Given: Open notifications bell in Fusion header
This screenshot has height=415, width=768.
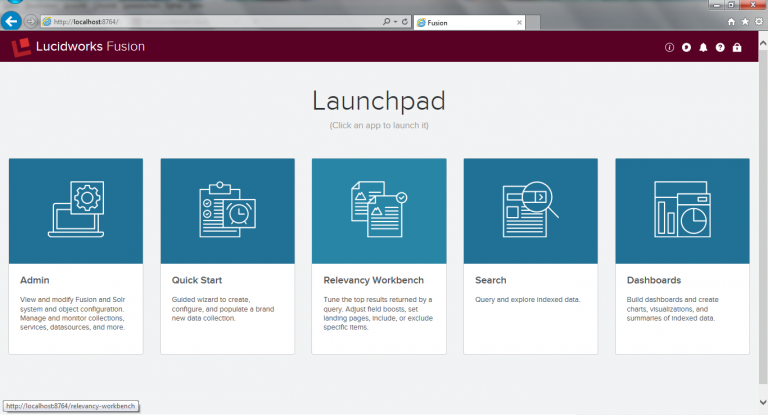Looking at the screenshot, I should [703, 47].
